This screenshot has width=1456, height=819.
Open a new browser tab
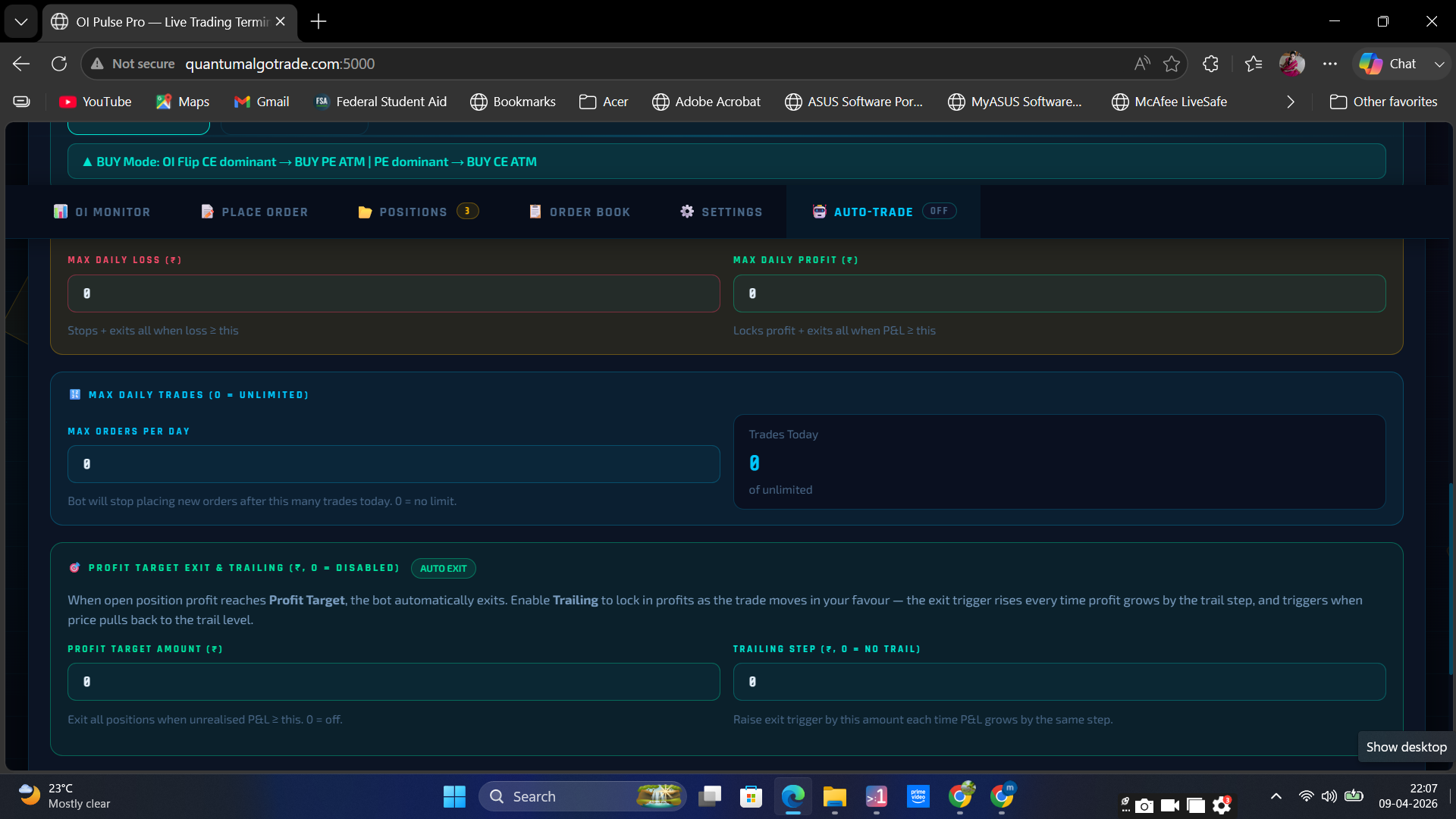coord(318,21)
